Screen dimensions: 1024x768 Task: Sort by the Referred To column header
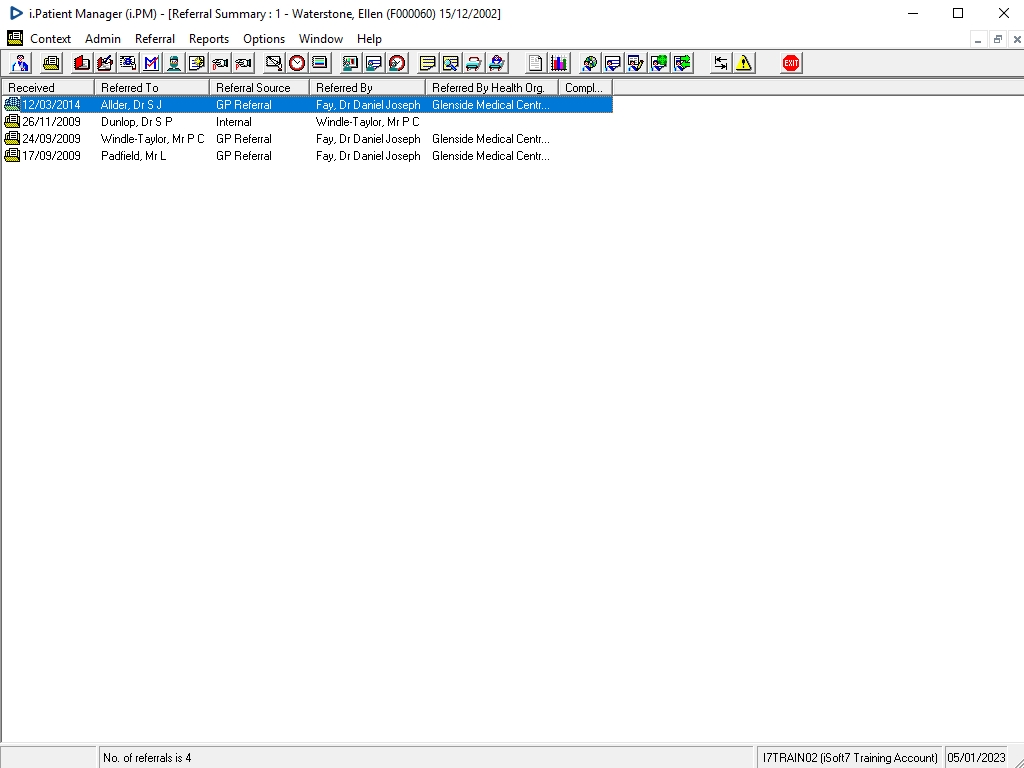pyautogui.click(x=152, y=88)
